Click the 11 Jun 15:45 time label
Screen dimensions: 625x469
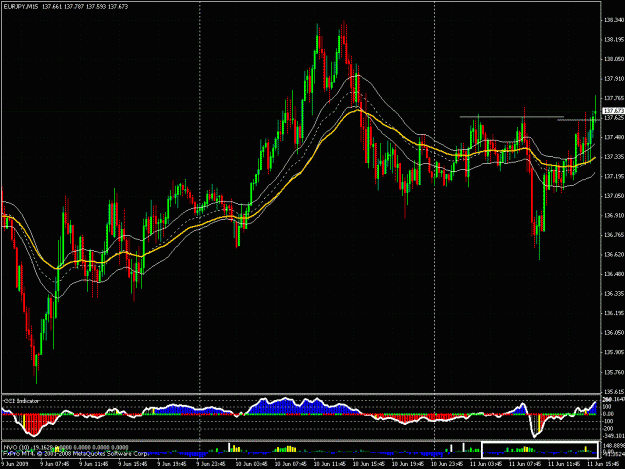pos(603,464)
